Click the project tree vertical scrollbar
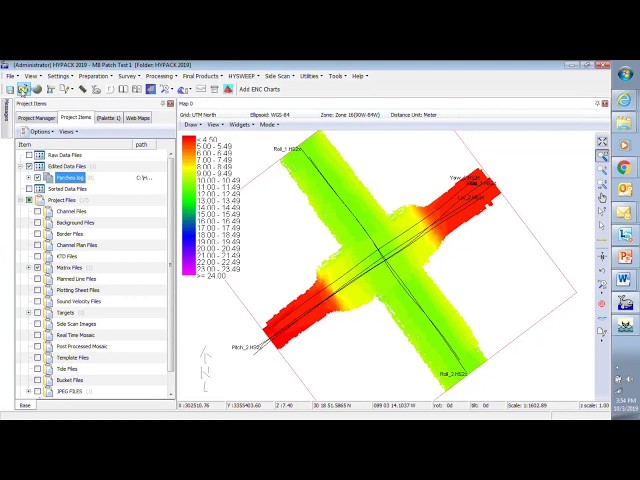The height and width of the screenshot is (480, 640). pos(171,265)
